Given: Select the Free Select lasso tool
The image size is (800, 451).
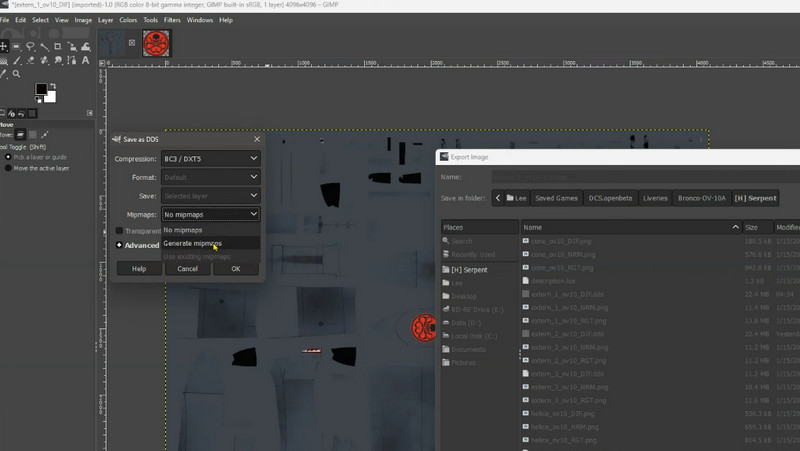Looking at the screenshot, I should click(30, 46).
